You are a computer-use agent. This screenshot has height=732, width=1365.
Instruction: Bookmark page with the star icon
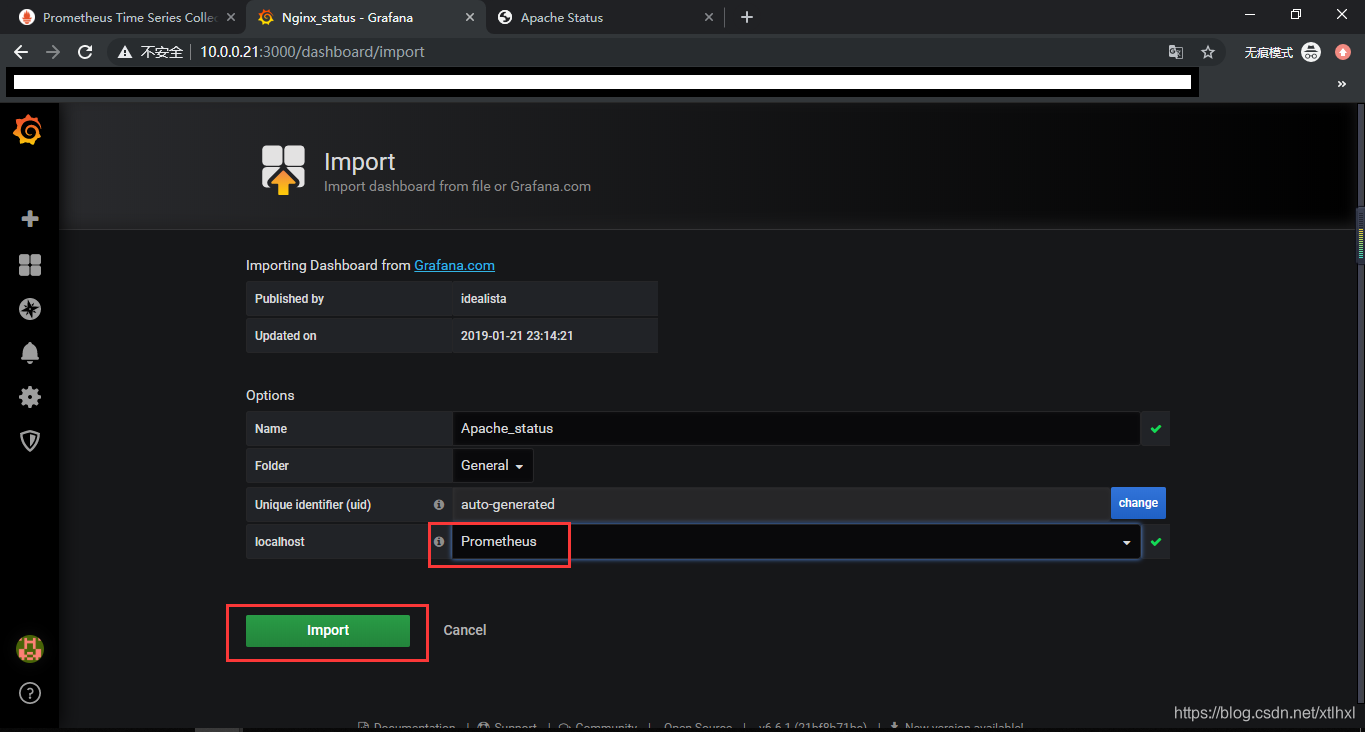[x=1208, y=52]
